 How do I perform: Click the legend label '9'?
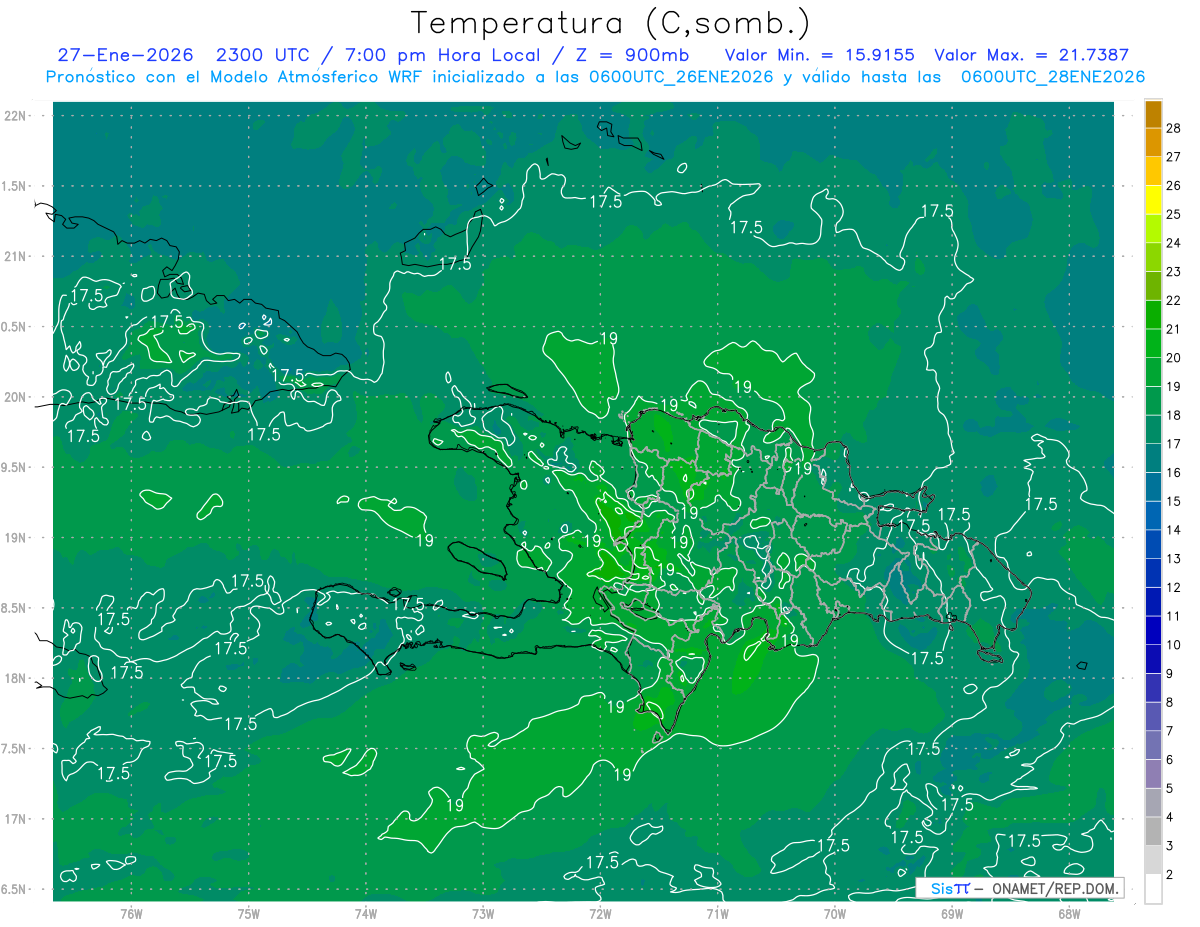tap(1171, 674)
